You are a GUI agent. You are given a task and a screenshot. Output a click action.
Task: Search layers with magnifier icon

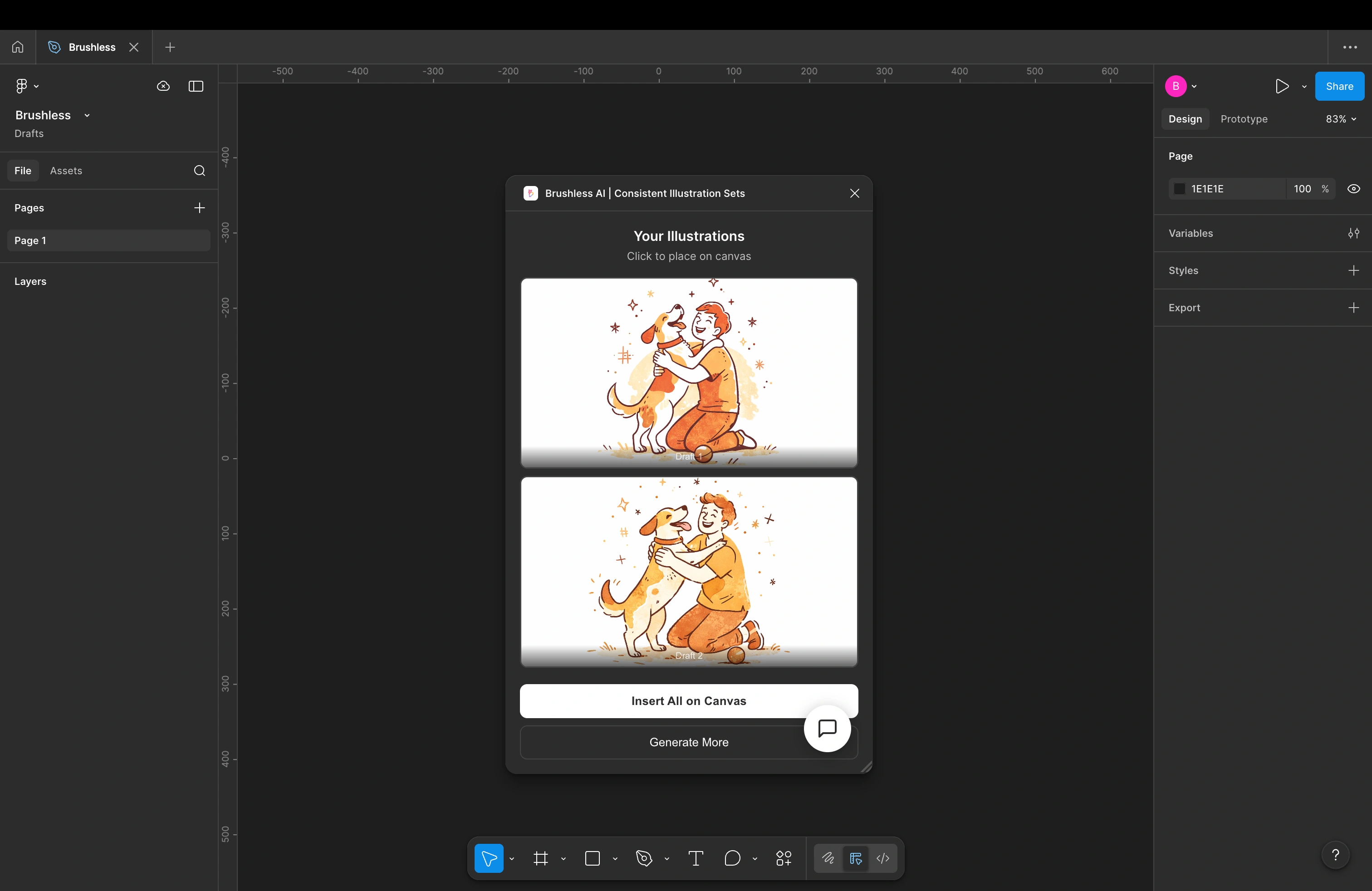pos(200,171)
